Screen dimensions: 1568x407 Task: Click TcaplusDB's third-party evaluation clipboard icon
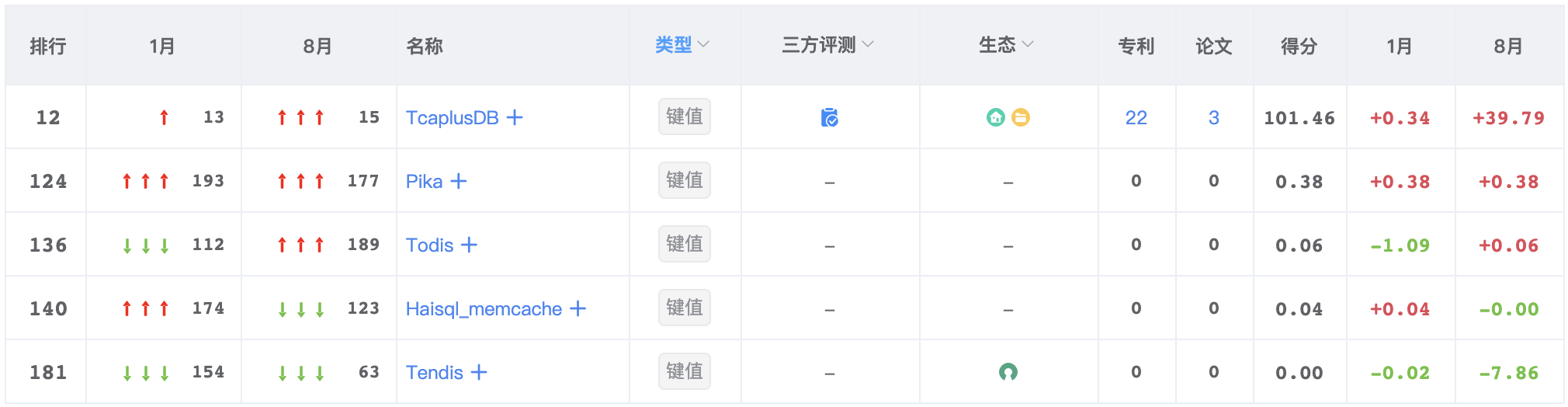[x=829, y=117]
